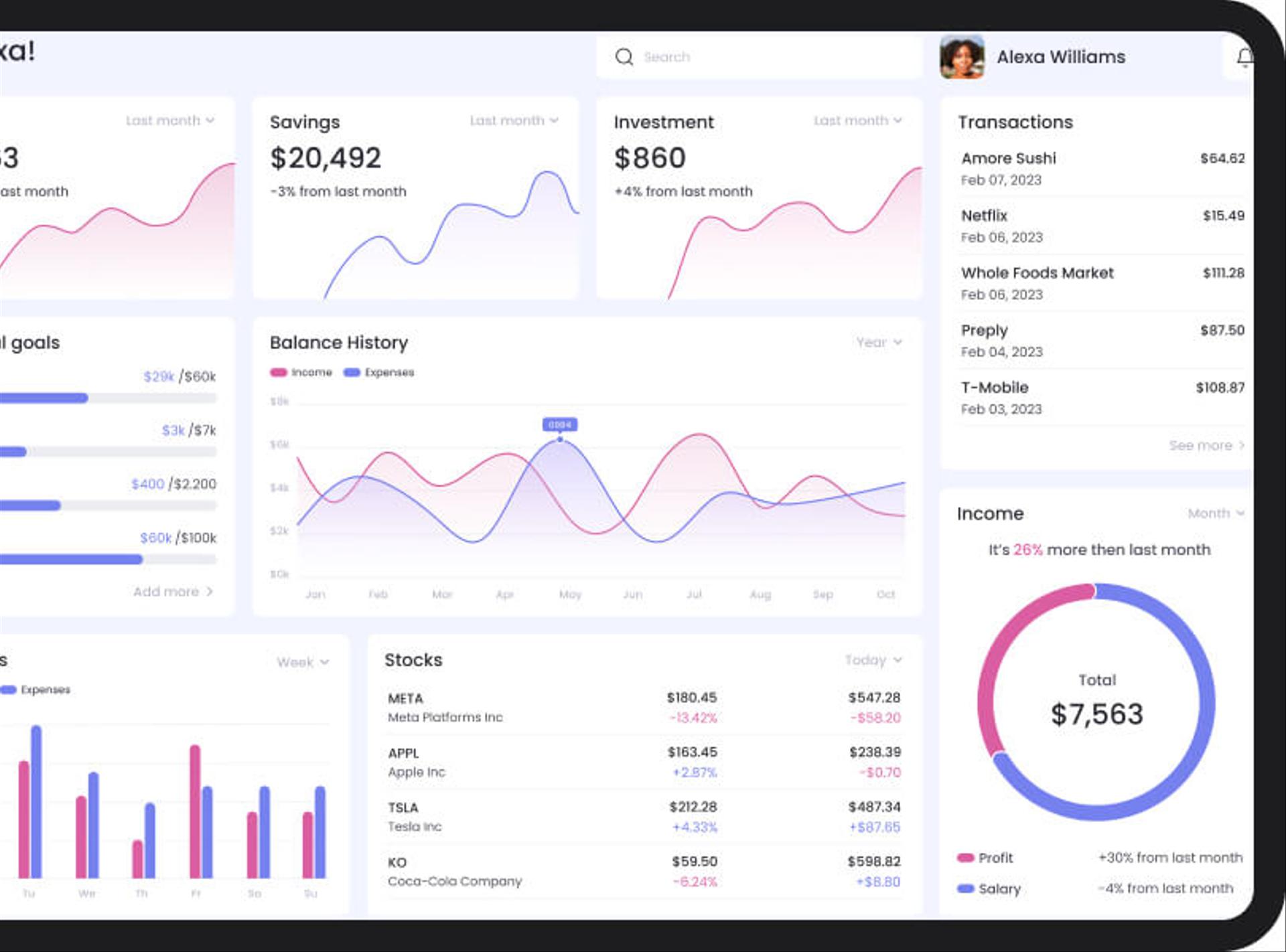Click META change -13.42%
This screenshot has width=1286, height=952.
coord(693,718)
